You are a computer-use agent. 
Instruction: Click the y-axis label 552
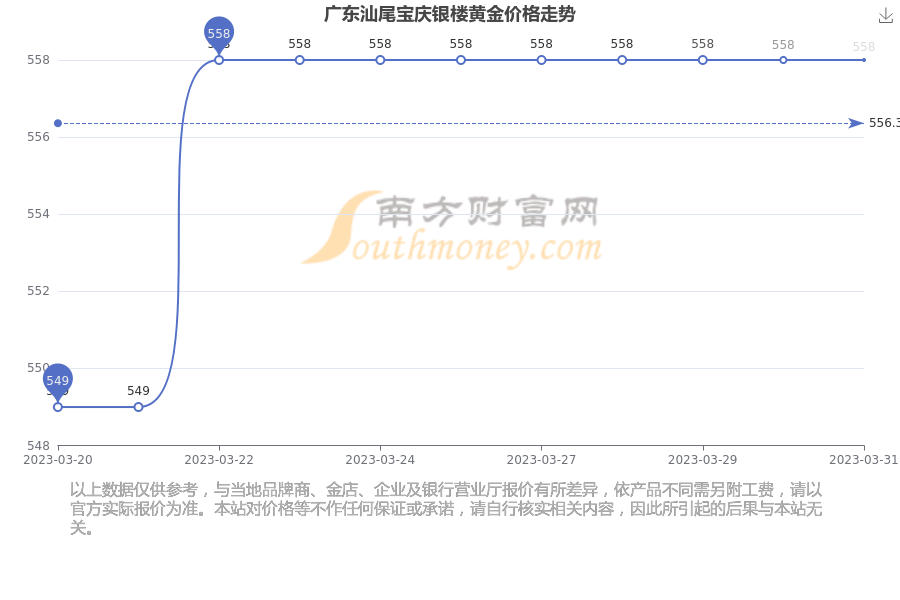click(38, 291)
